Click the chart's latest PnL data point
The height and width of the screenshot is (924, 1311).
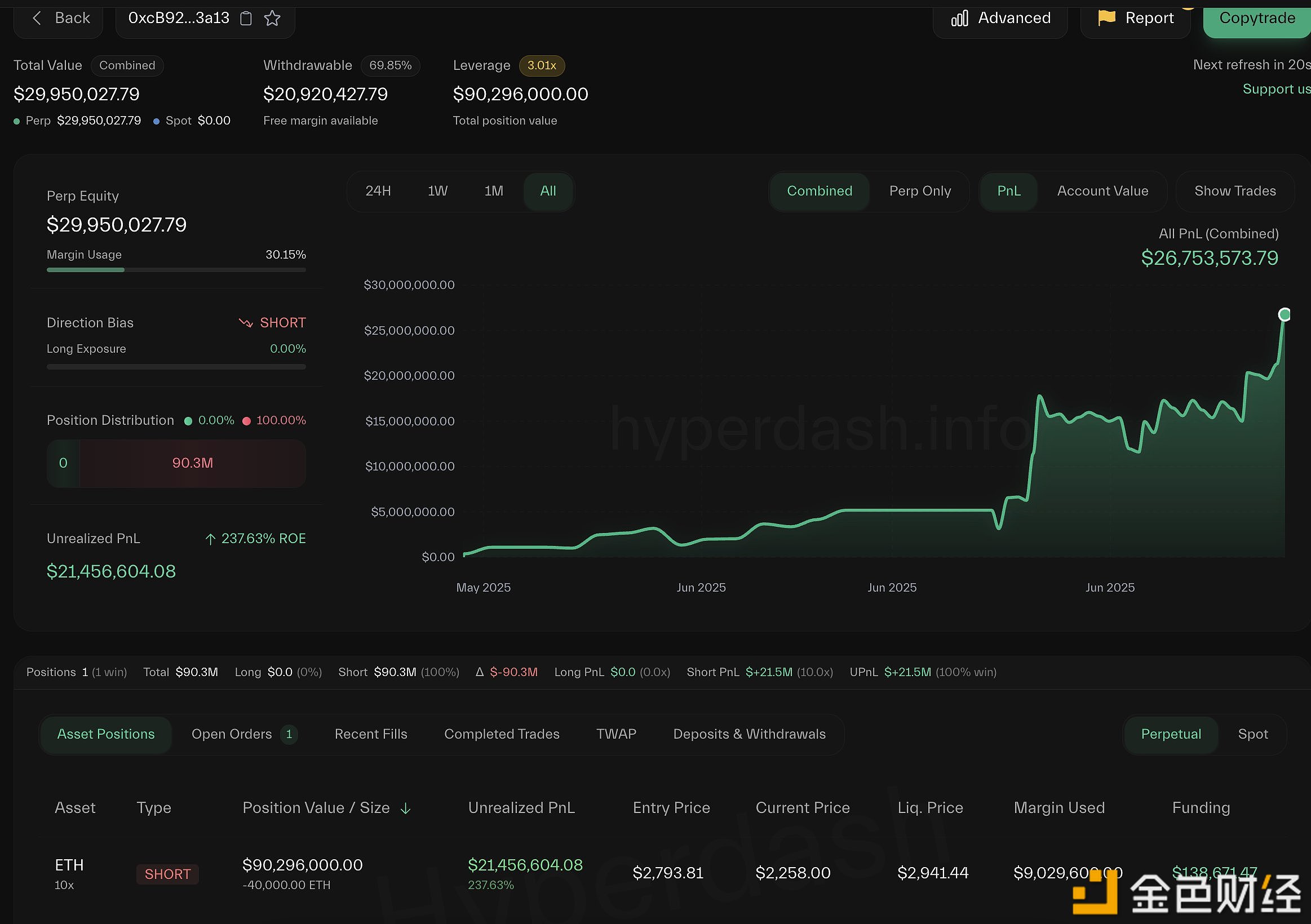point(1284,314)
